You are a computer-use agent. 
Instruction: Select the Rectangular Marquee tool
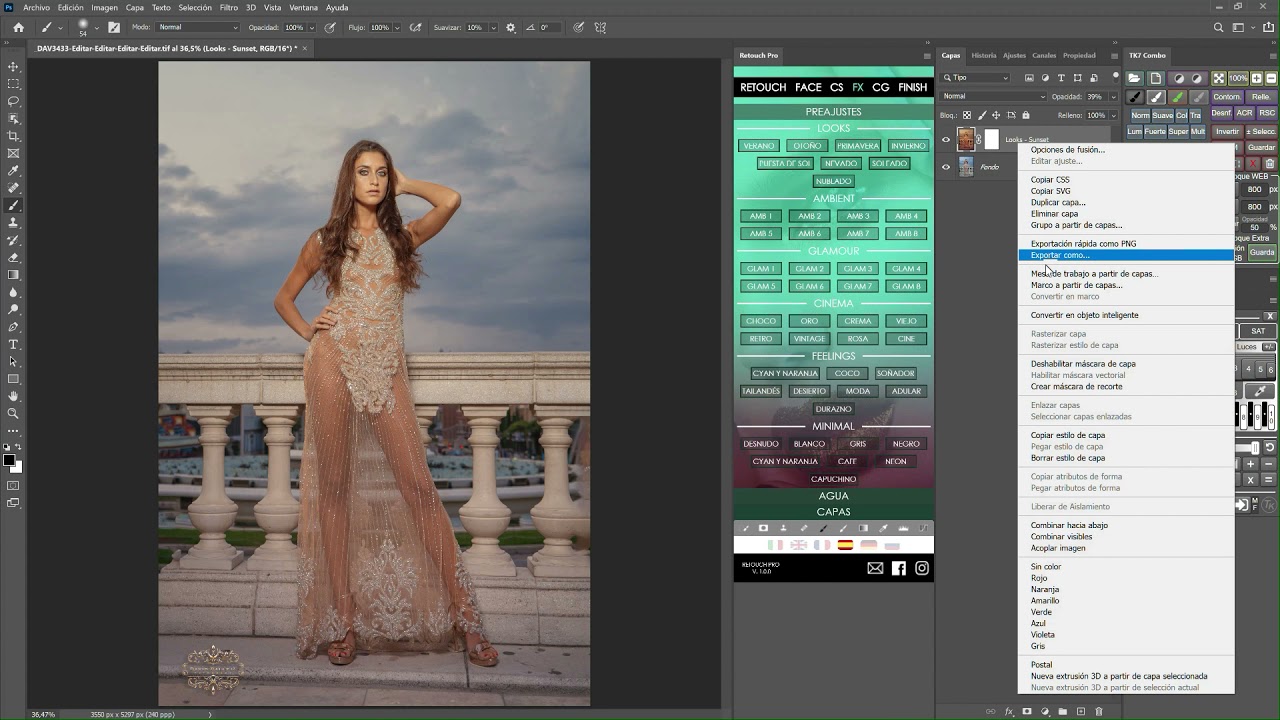tap(13, 84)
